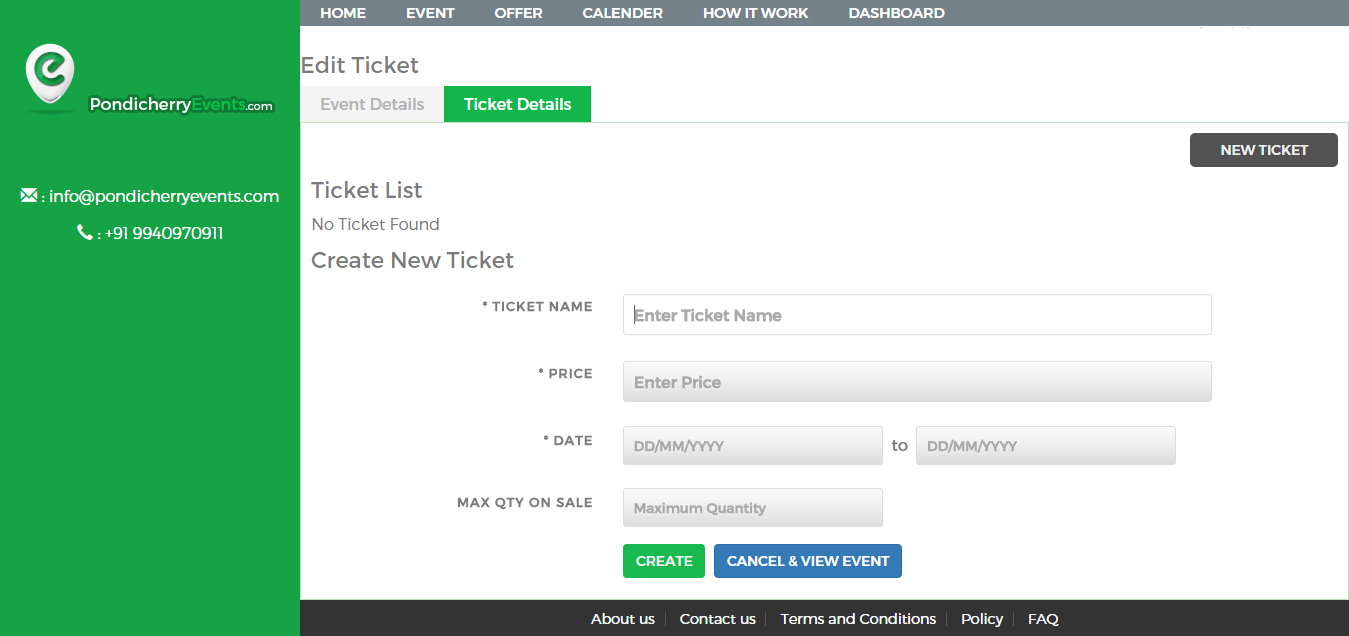Open the HOME menu item
The height and width of the screenshot is (636, 1349).
[343, 13]
